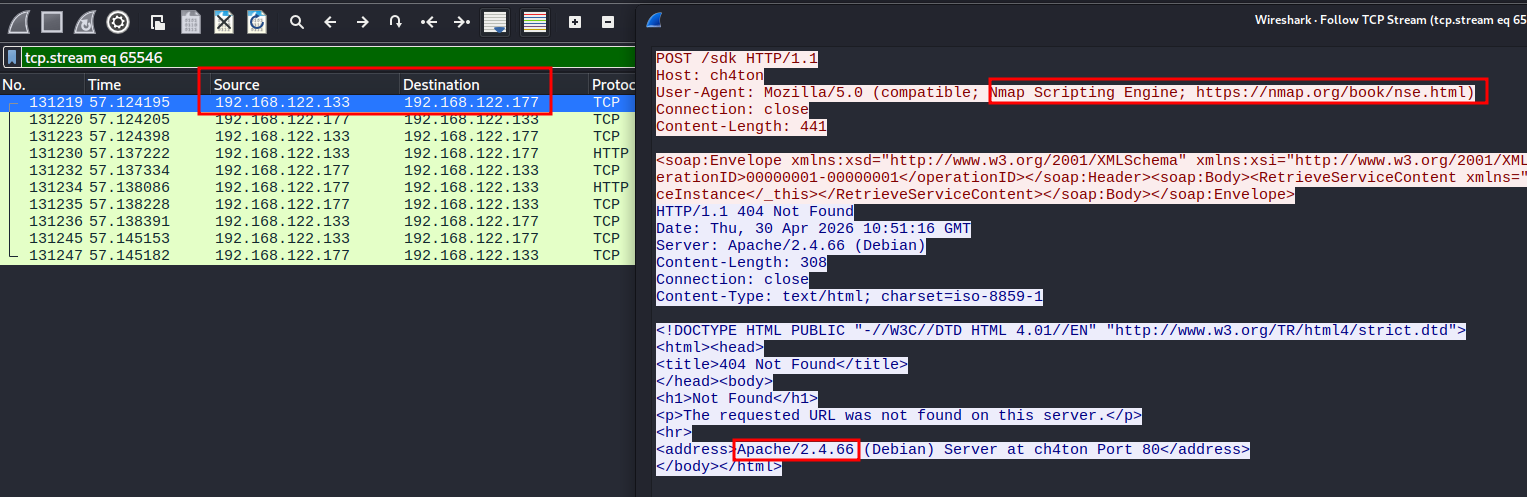The image size is (1527, 497).
Task: Toggle auto-scroll during live capture
Action: [x=494, y=21]
